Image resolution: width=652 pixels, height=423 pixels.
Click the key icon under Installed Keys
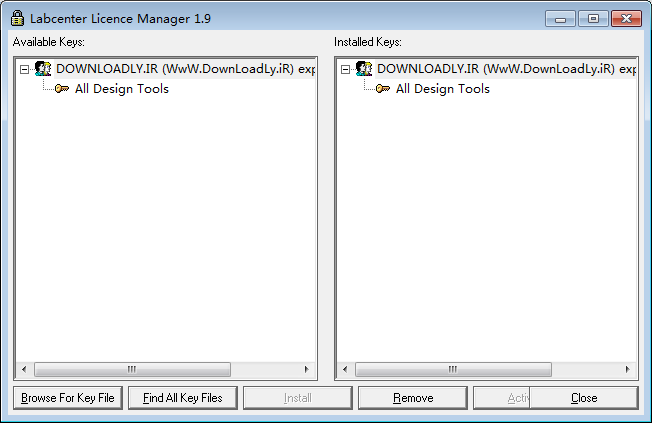383,88
